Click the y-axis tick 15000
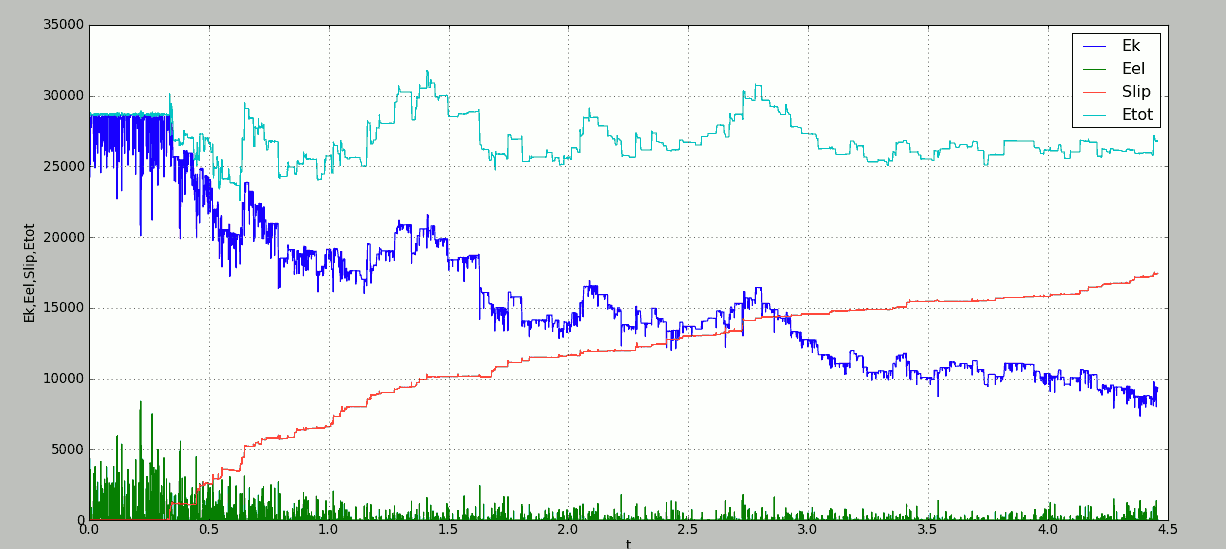Screen dimensions: 1226x549 (62, 308)
